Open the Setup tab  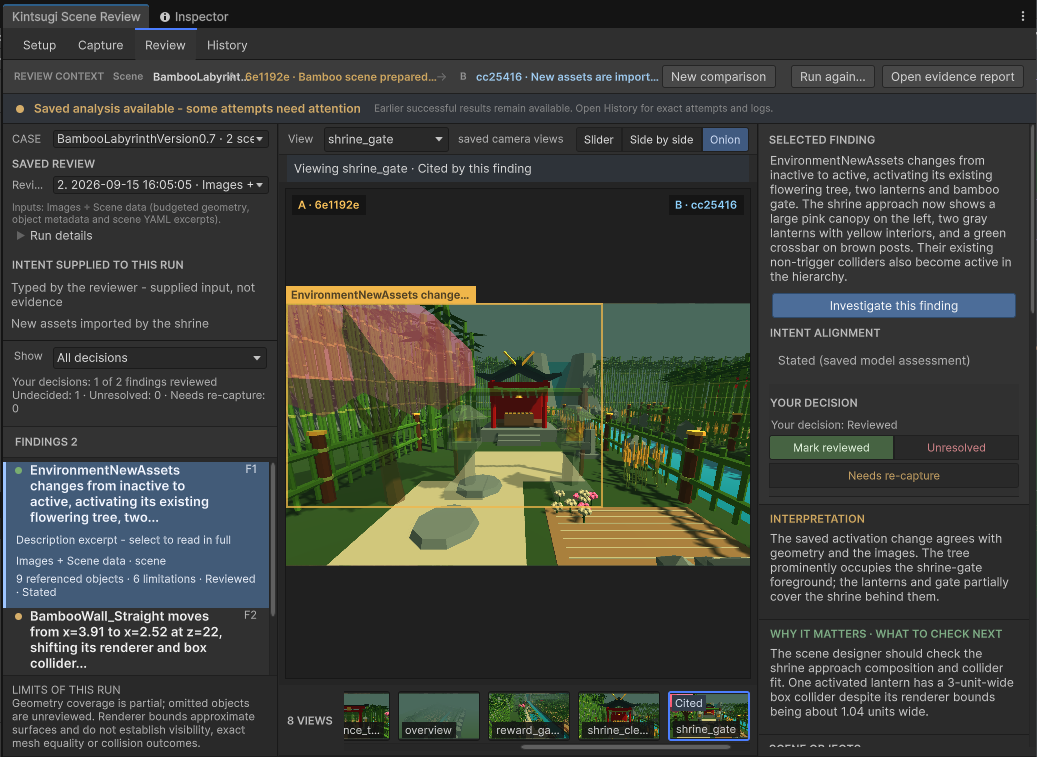coord(39,45)
